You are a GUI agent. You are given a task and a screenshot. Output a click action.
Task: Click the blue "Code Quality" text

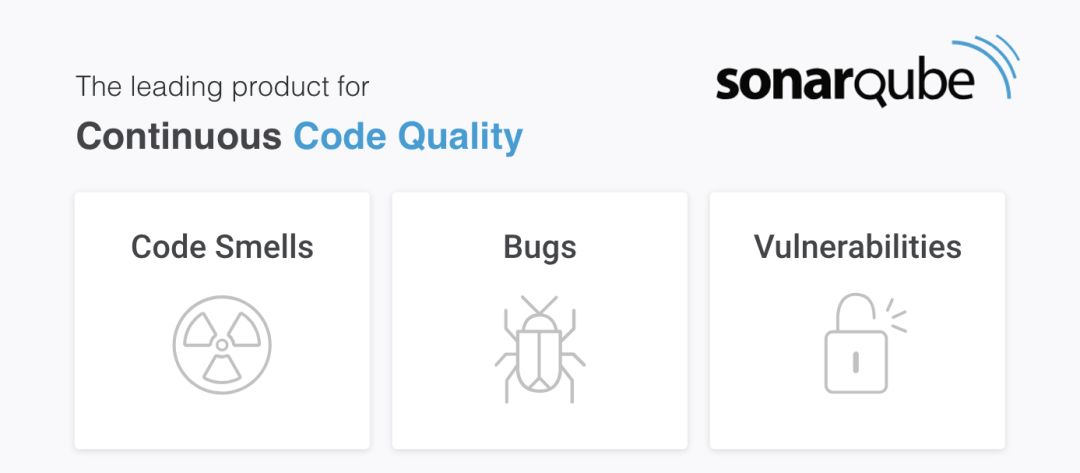(x=408, y=137)
